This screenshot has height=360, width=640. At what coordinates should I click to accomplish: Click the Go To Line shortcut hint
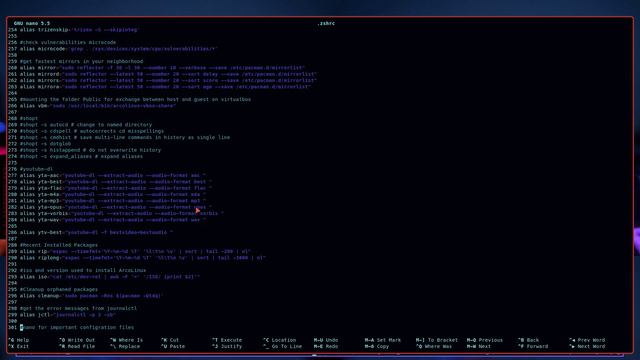(x=282, y=347)
